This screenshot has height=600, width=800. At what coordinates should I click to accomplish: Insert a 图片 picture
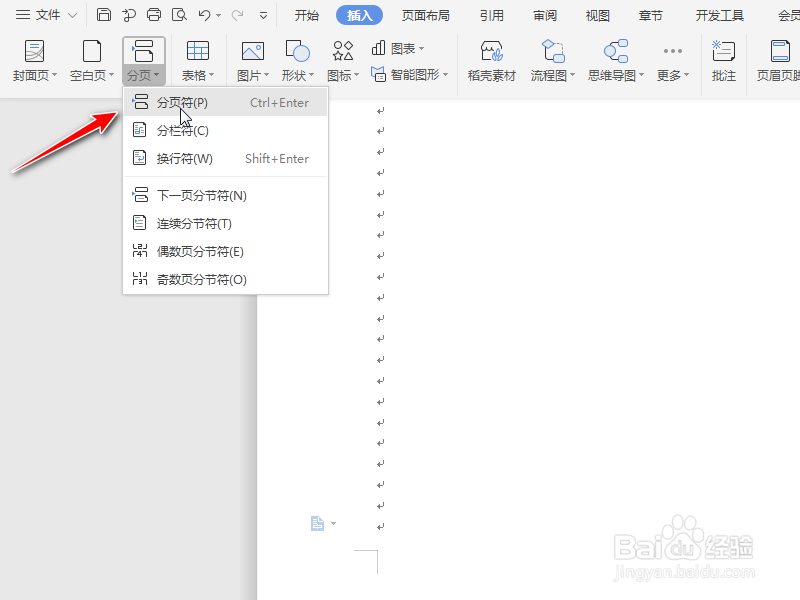[x=253, y=61]
